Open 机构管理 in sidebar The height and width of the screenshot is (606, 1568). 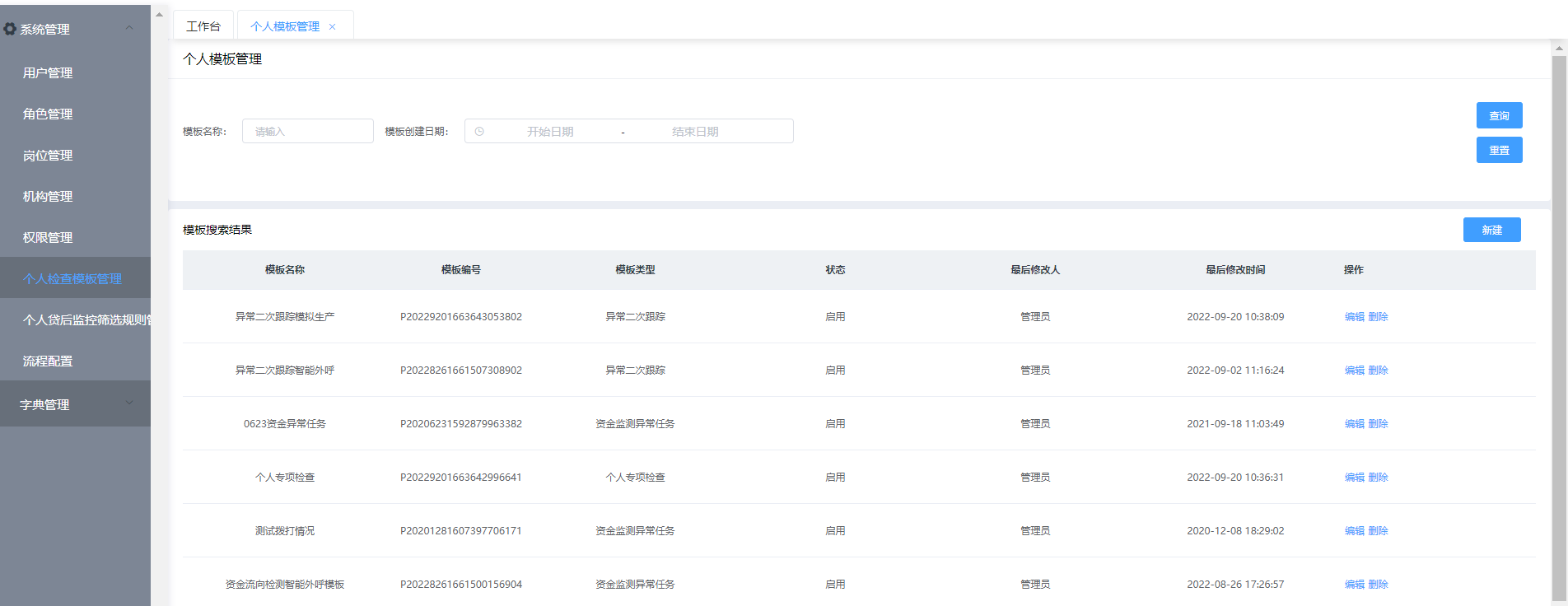(x=48, y=196)
